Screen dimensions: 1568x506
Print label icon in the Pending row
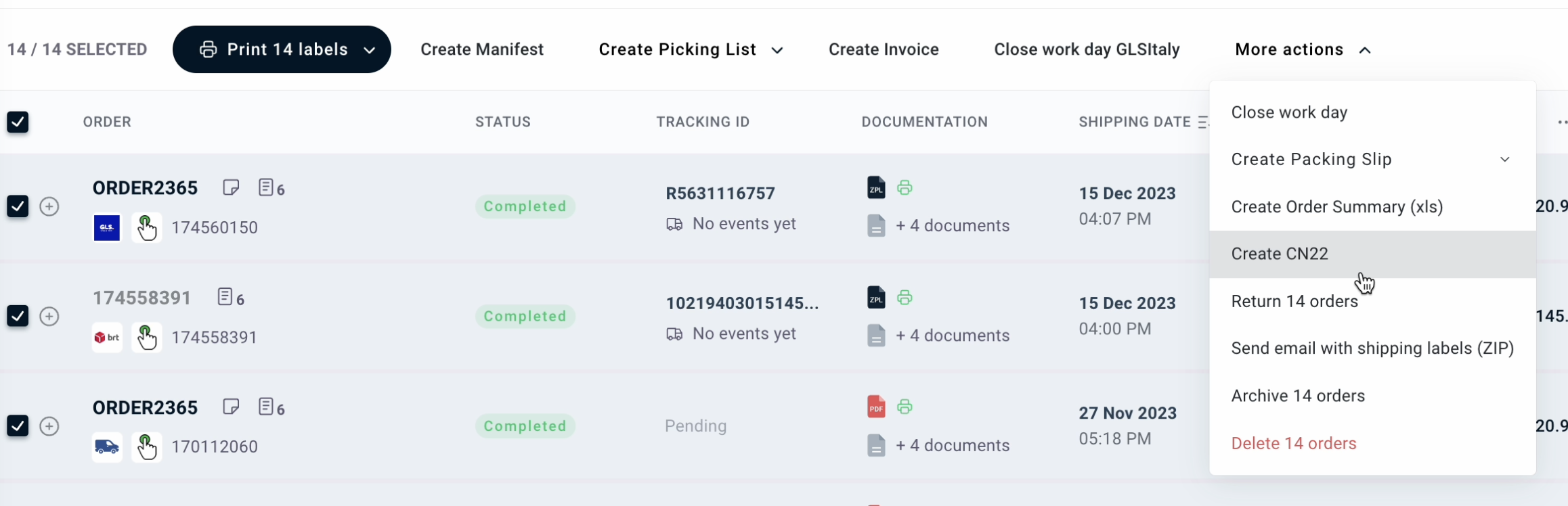905,407
